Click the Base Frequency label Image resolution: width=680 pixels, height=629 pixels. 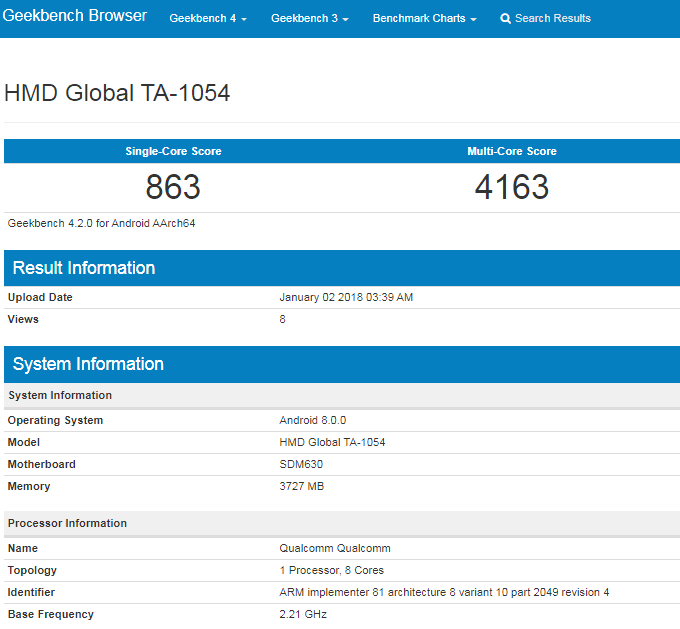click(51, 614)
